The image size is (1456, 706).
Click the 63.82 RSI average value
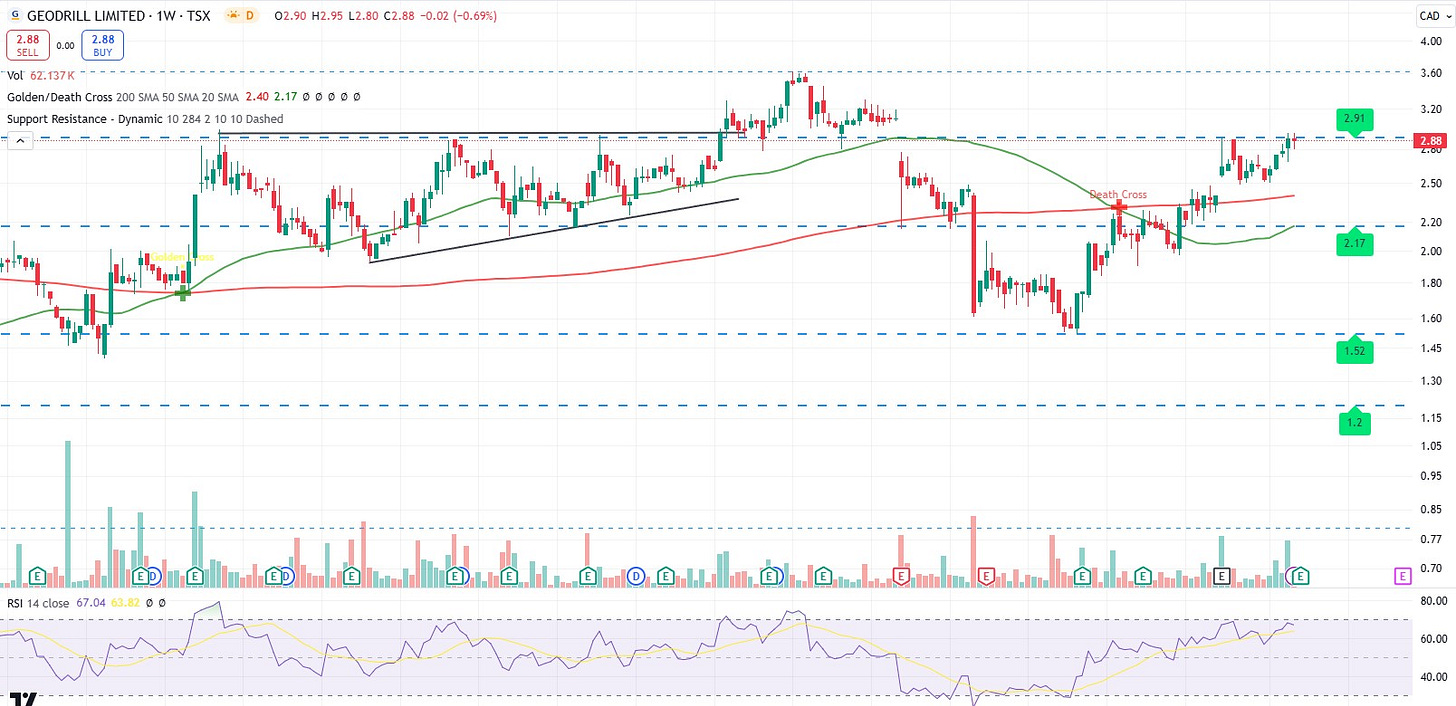click(x=125, y=603)
